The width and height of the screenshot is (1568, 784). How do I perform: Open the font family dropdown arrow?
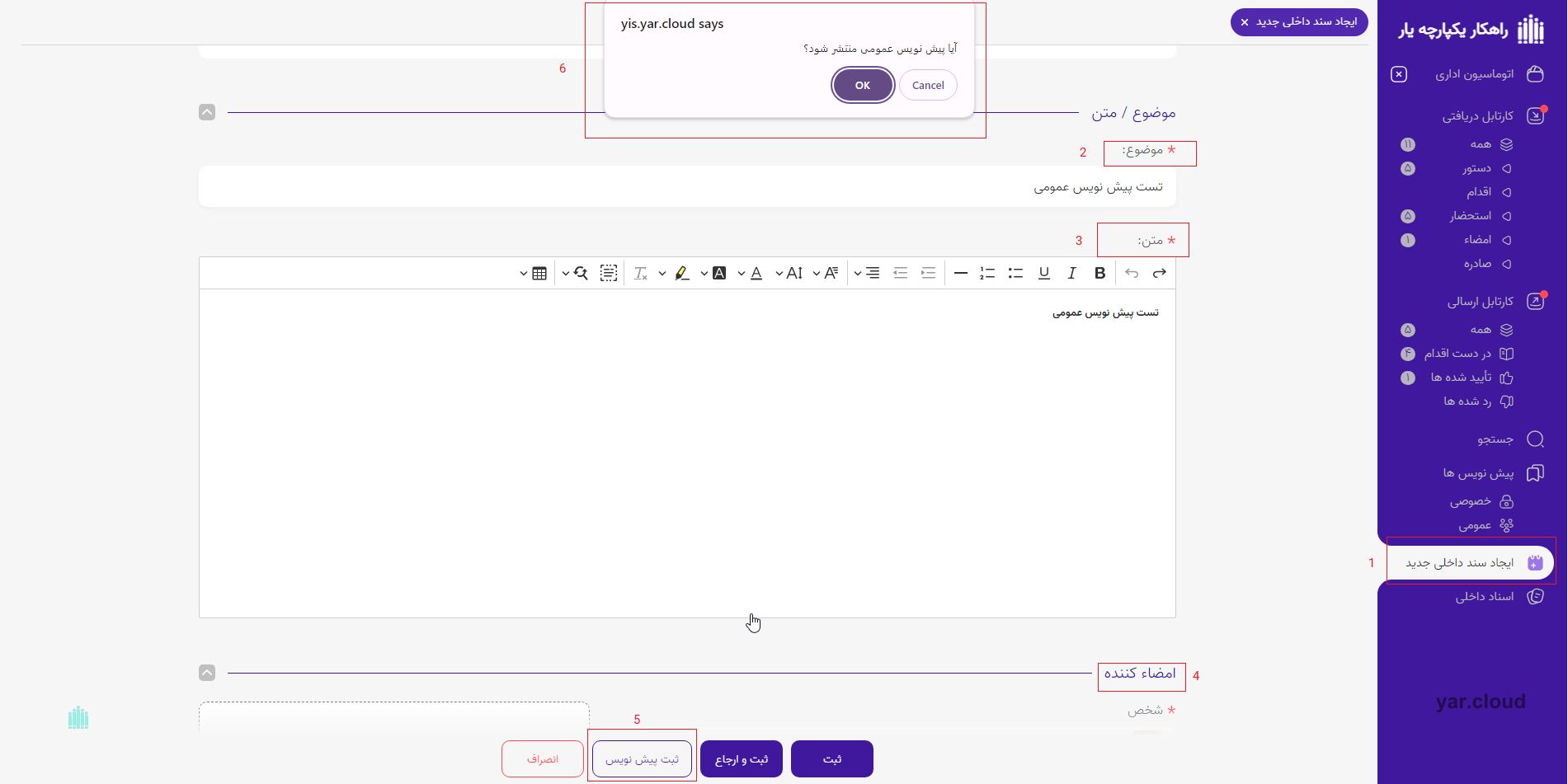[x=816, y=273]
